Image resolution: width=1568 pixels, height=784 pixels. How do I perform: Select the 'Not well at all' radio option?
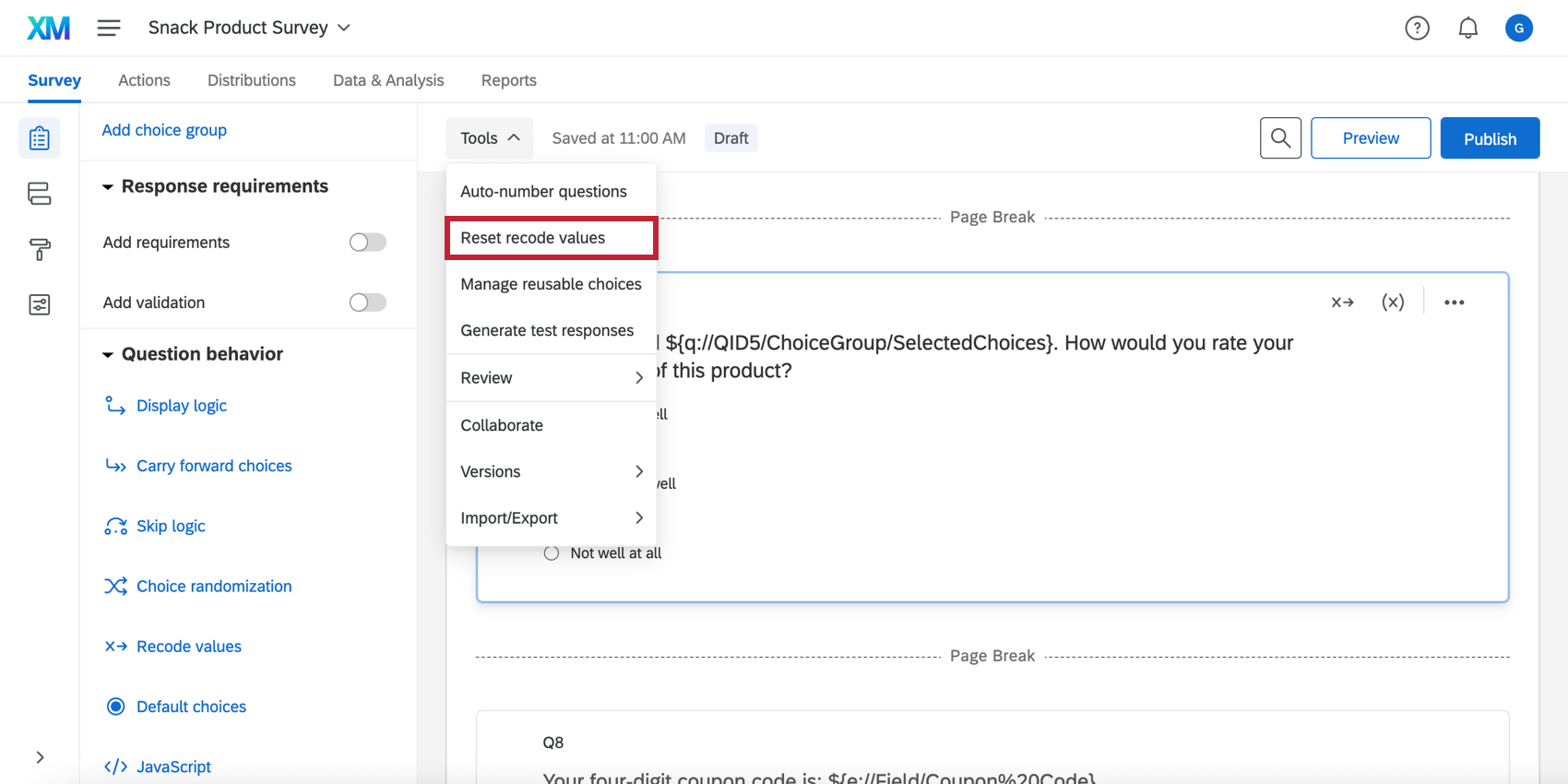552,553
